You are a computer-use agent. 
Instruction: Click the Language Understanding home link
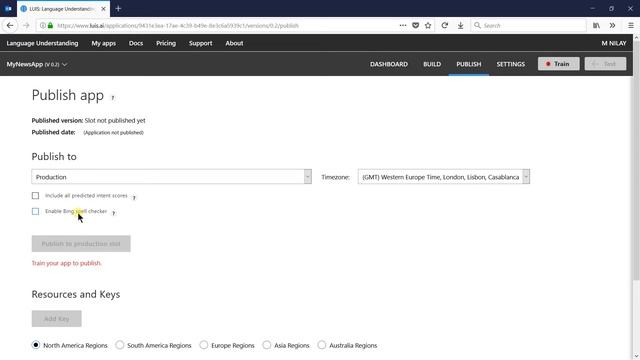pos(42,43)
